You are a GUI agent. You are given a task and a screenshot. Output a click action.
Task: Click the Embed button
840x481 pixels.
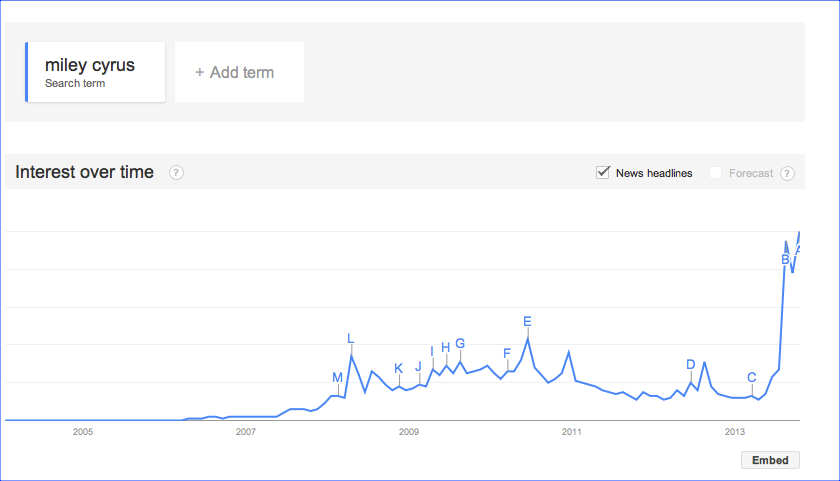[x=770, y=460]
